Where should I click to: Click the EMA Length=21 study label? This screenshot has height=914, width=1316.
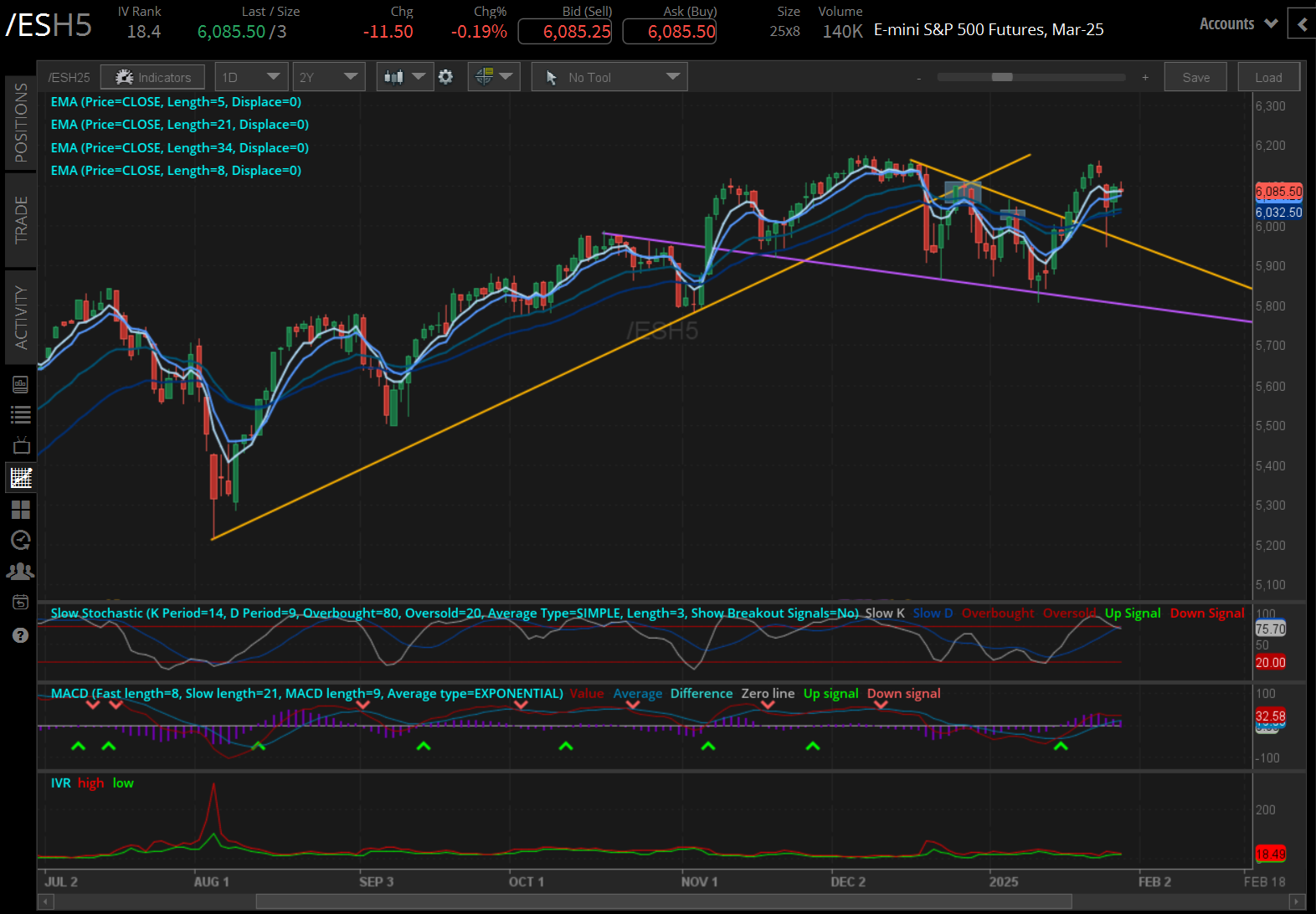click(x=179, y=124)
